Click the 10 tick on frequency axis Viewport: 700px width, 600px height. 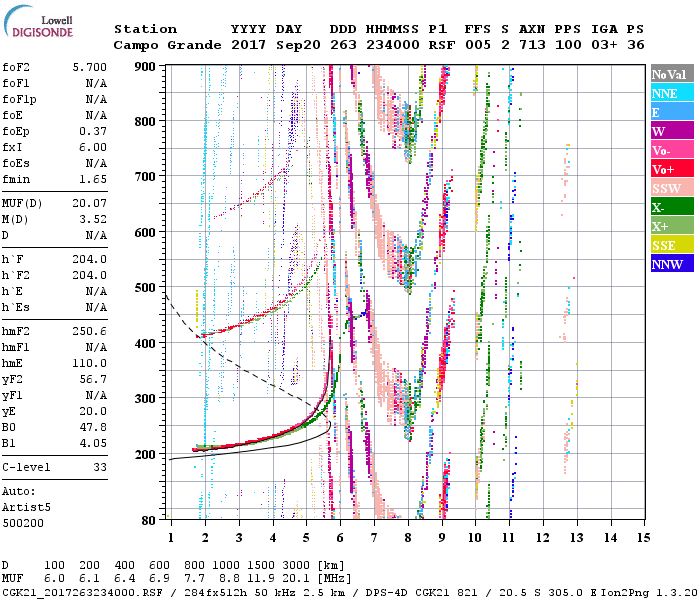click(475, 538)
